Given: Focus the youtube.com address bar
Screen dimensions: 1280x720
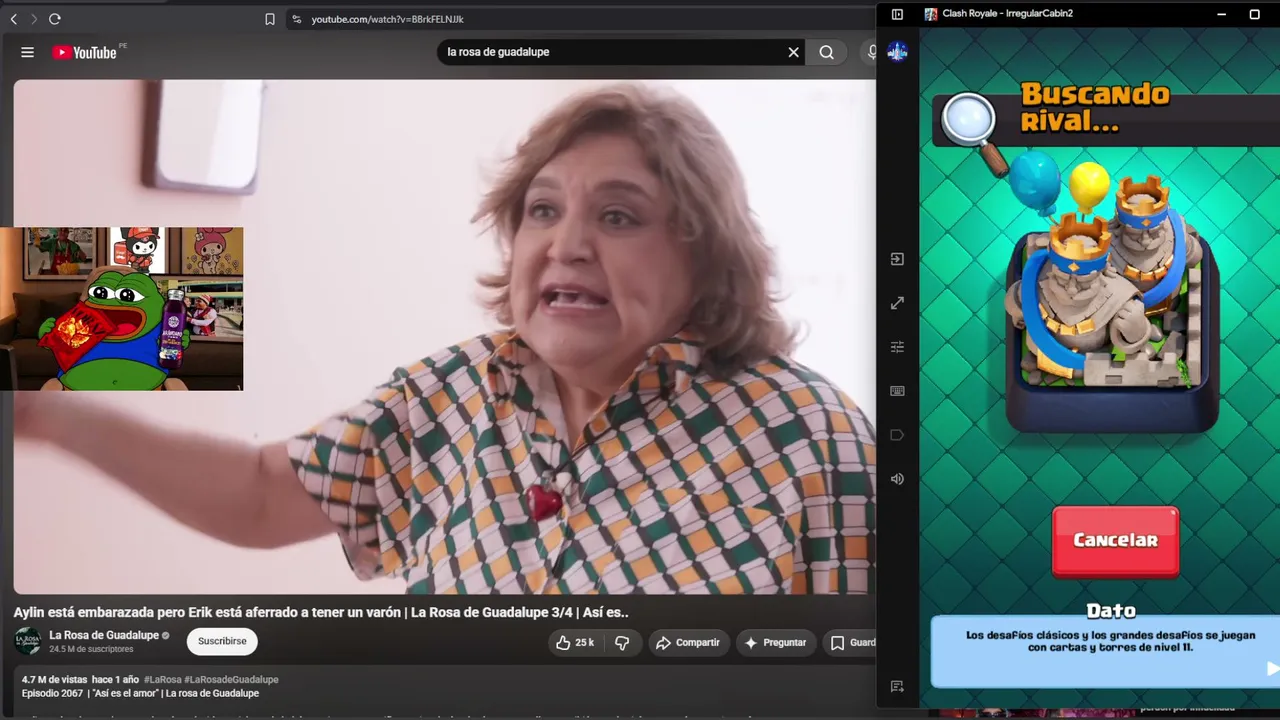Looking at the screenshot, I should (x=580, y=19).
